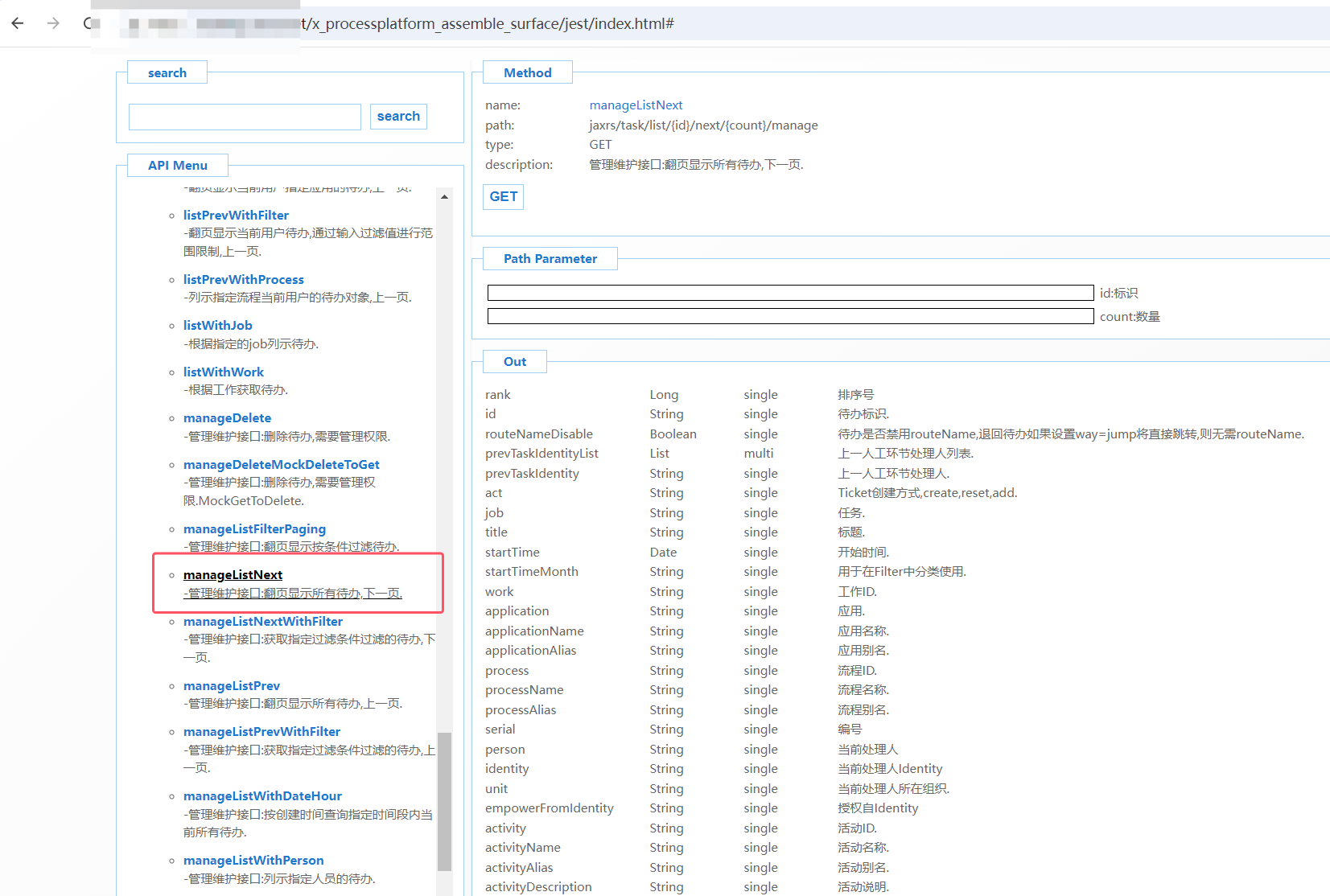Click the API menu scrollbar thumb
Screen dimensions: 1330x896
click(444, 801)
